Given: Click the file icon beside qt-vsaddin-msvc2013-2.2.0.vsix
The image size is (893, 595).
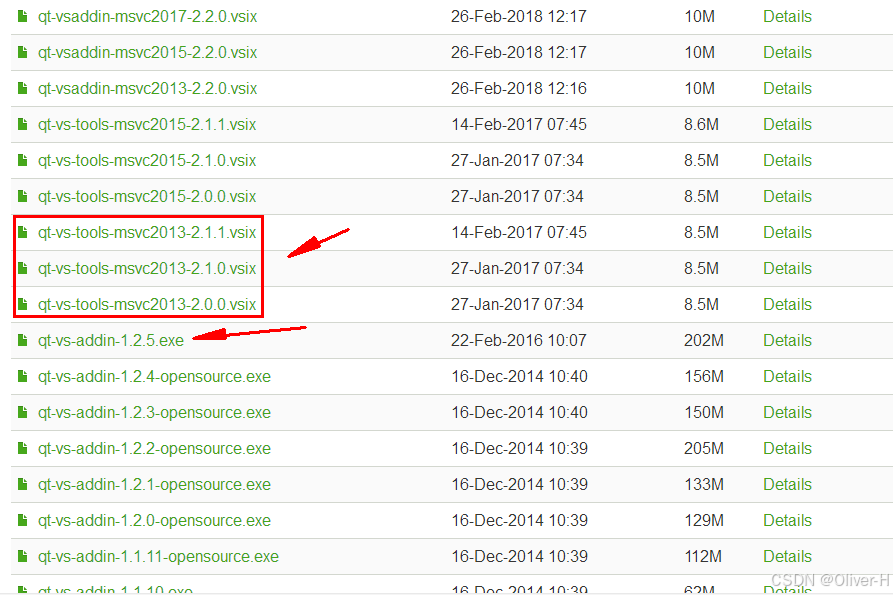Looking at the screenshot, I should coord(22,88).
